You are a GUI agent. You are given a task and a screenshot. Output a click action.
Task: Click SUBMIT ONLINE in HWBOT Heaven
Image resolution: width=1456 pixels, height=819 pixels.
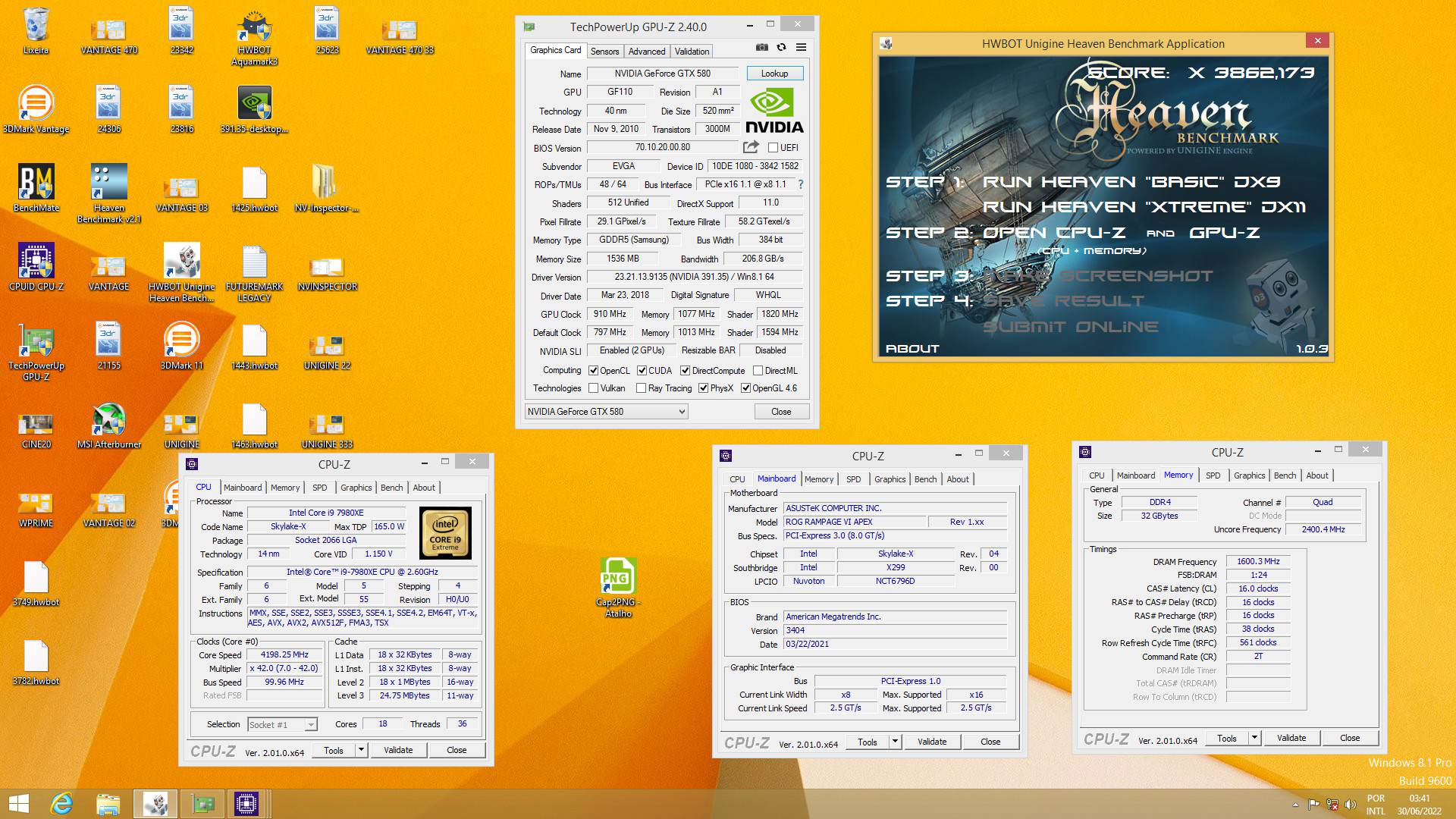pyautogui.click(x=1071, y=327)
